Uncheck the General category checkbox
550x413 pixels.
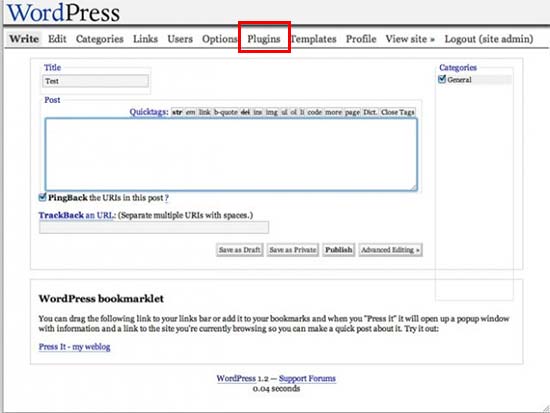pyautogui.click(x=442, y=79)
